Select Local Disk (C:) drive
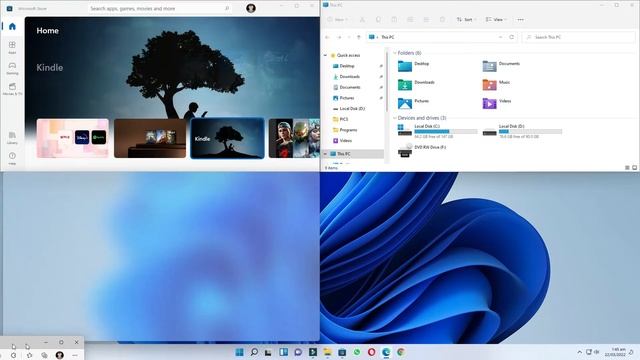 click(438, 131)
